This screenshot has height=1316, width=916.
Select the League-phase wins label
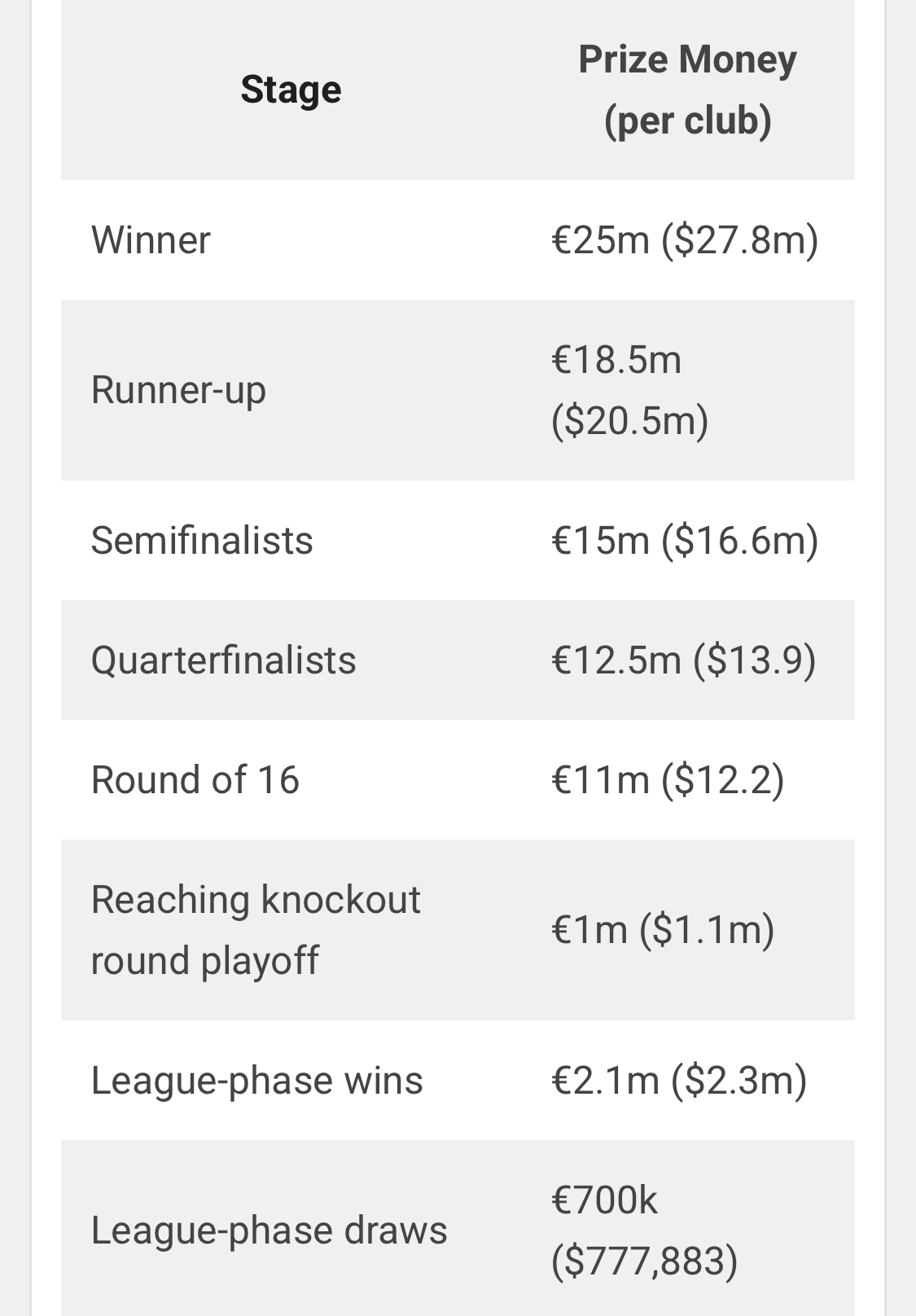(x=257, y=1081)
